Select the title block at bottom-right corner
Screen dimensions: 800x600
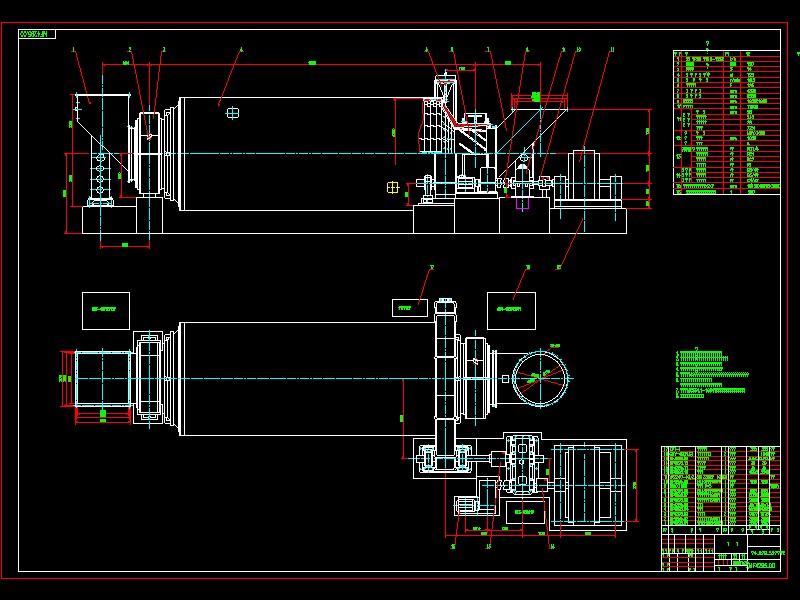point(721,553)
